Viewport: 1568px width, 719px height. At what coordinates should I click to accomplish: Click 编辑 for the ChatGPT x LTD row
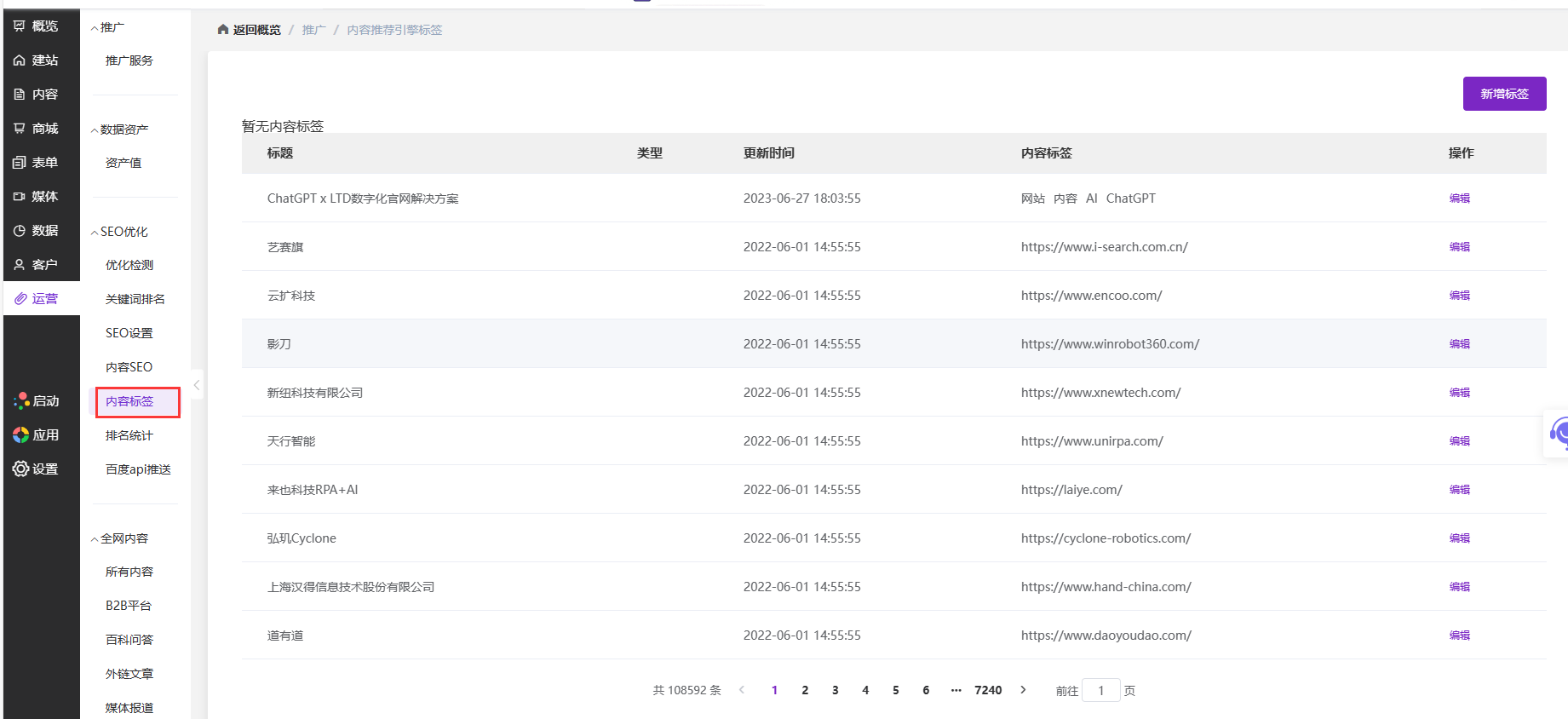pos(1459,198)
